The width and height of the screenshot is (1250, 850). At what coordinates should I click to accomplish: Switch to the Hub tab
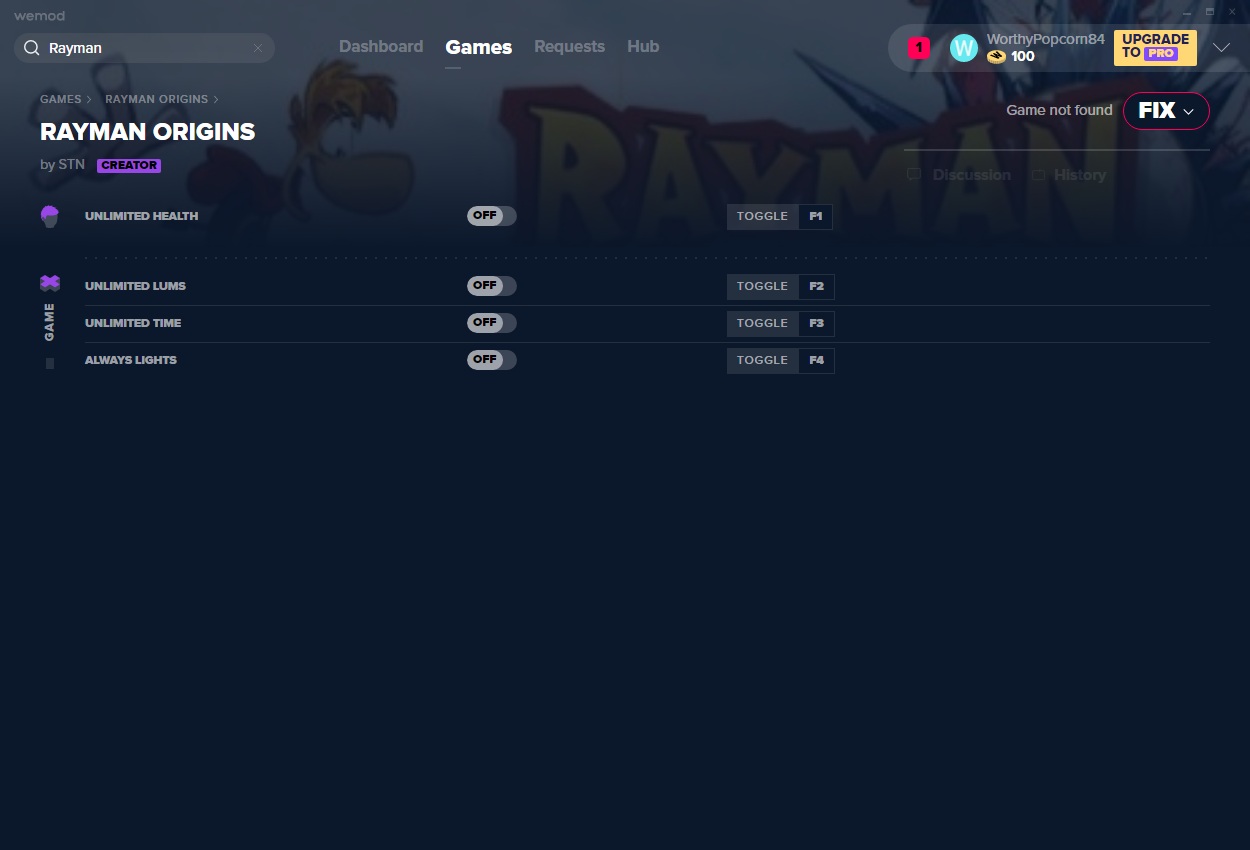643,47
